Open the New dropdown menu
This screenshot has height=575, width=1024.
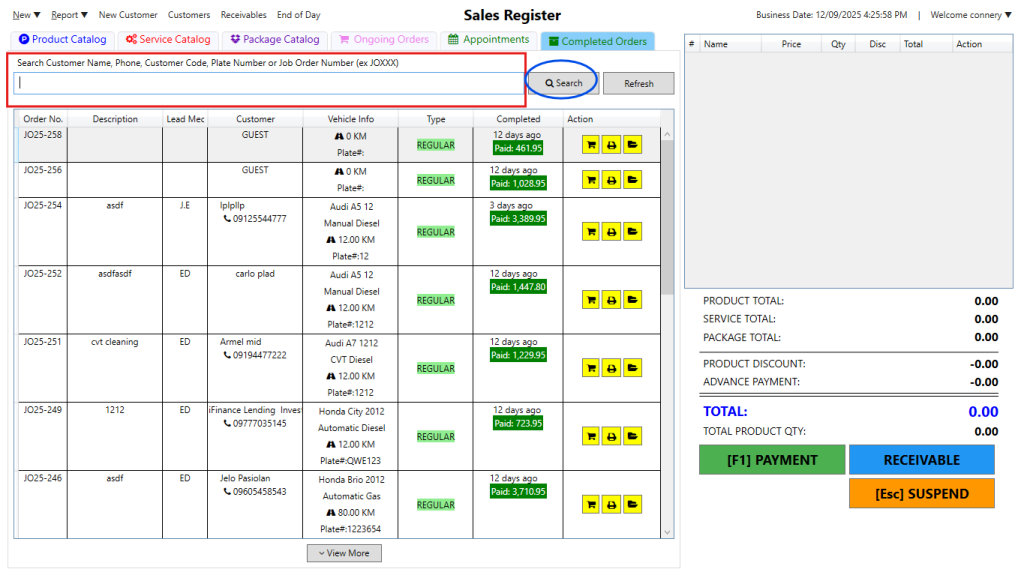(x=26, y=15)
